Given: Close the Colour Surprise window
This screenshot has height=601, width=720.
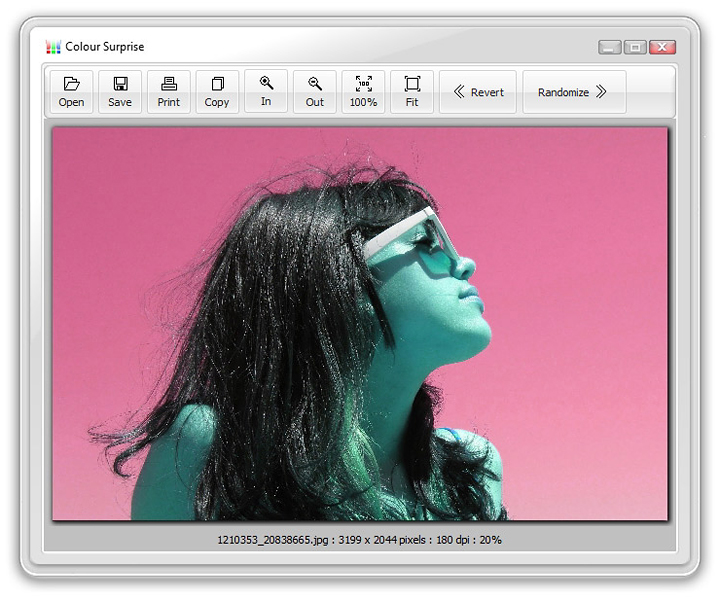Looking at the screenshot, I should (x=662, y=47).
